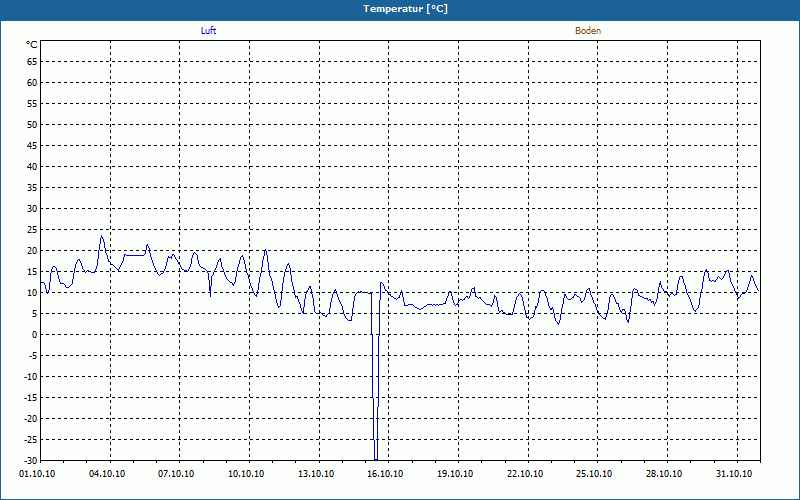
Task: Click the 55 y-axis value
Action: click(32, 104)
